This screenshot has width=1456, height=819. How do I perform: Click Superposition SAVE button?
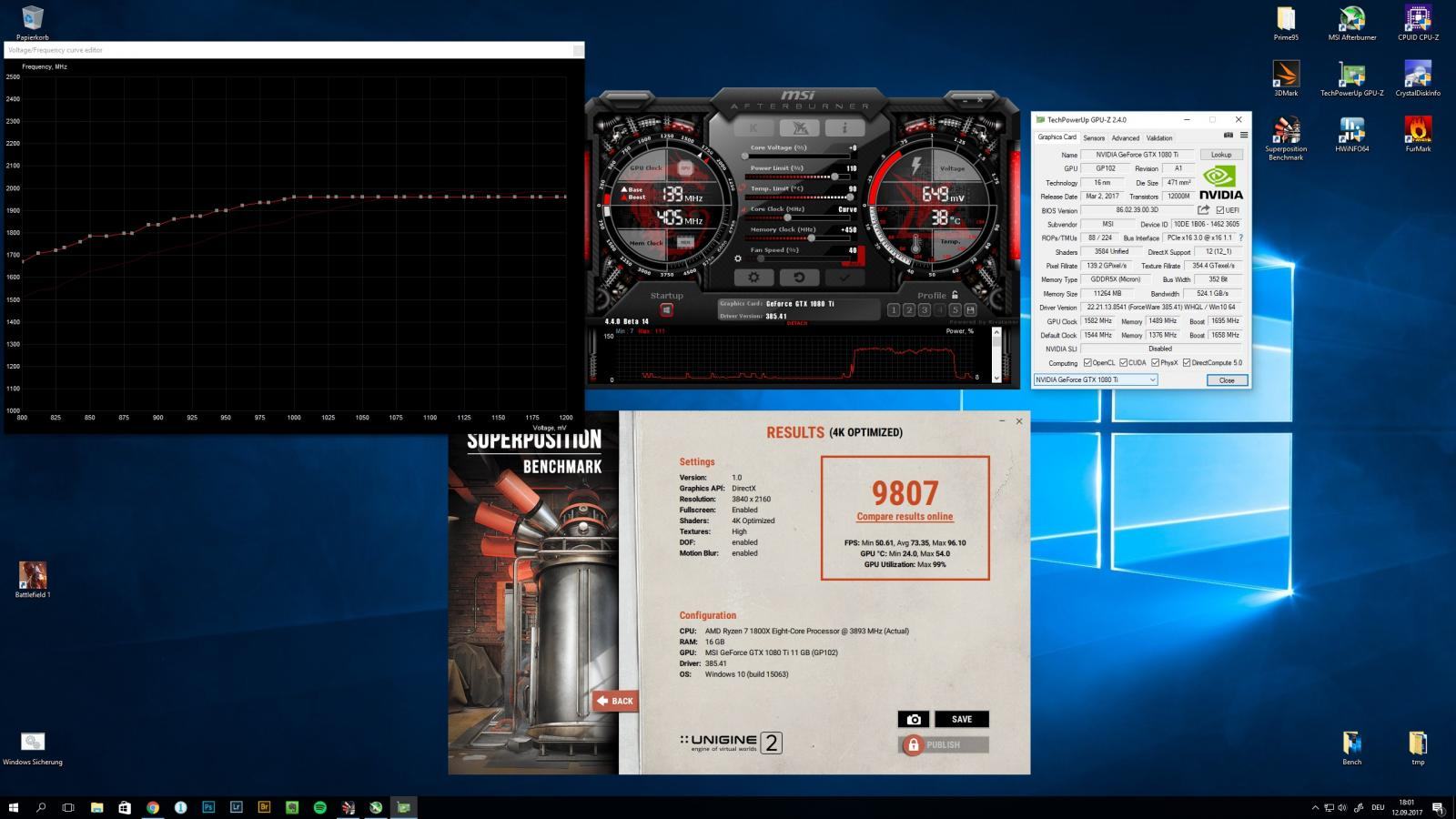(962, 719)
